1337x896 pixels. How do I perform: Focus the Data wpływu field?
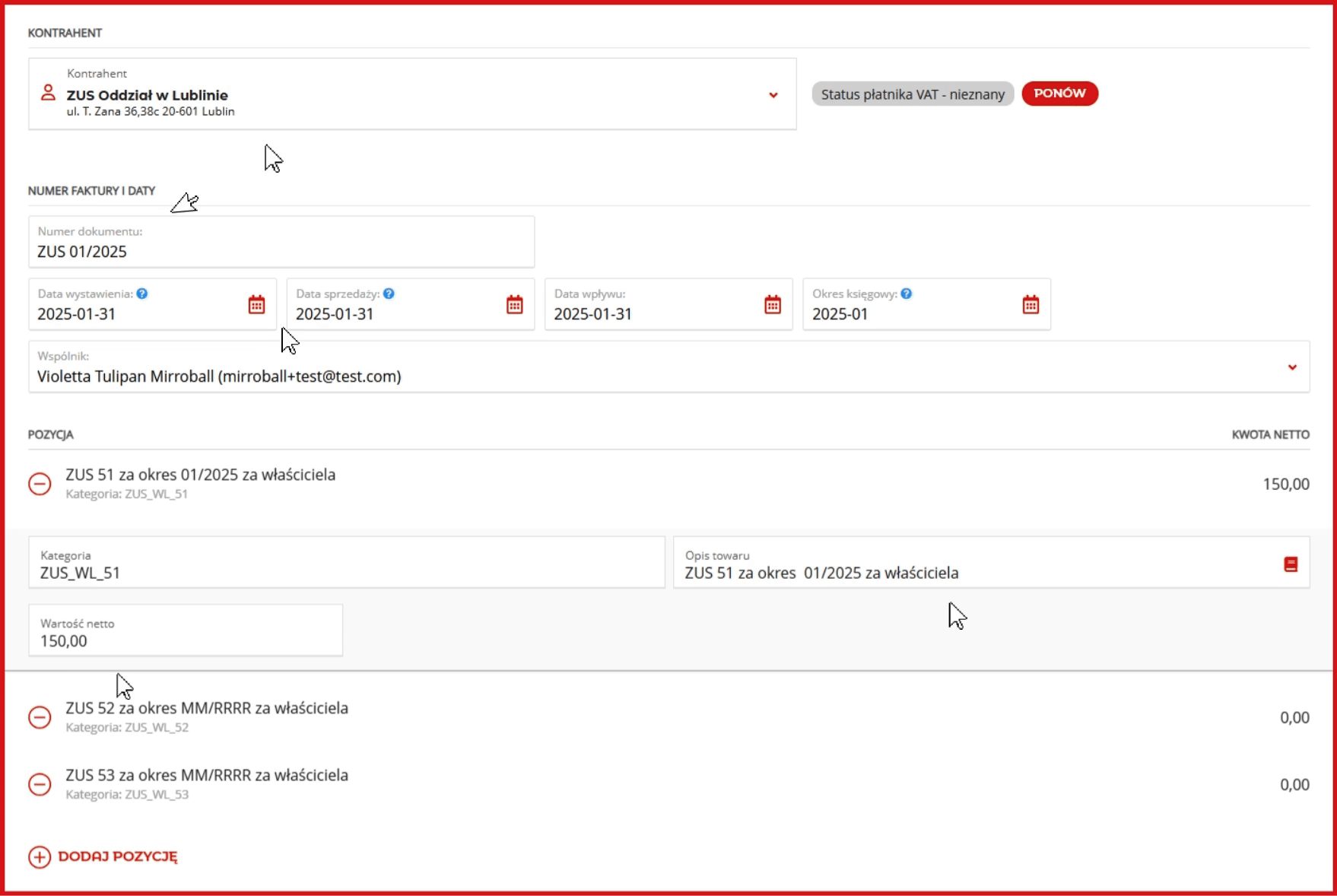click(x=668, y=304)
